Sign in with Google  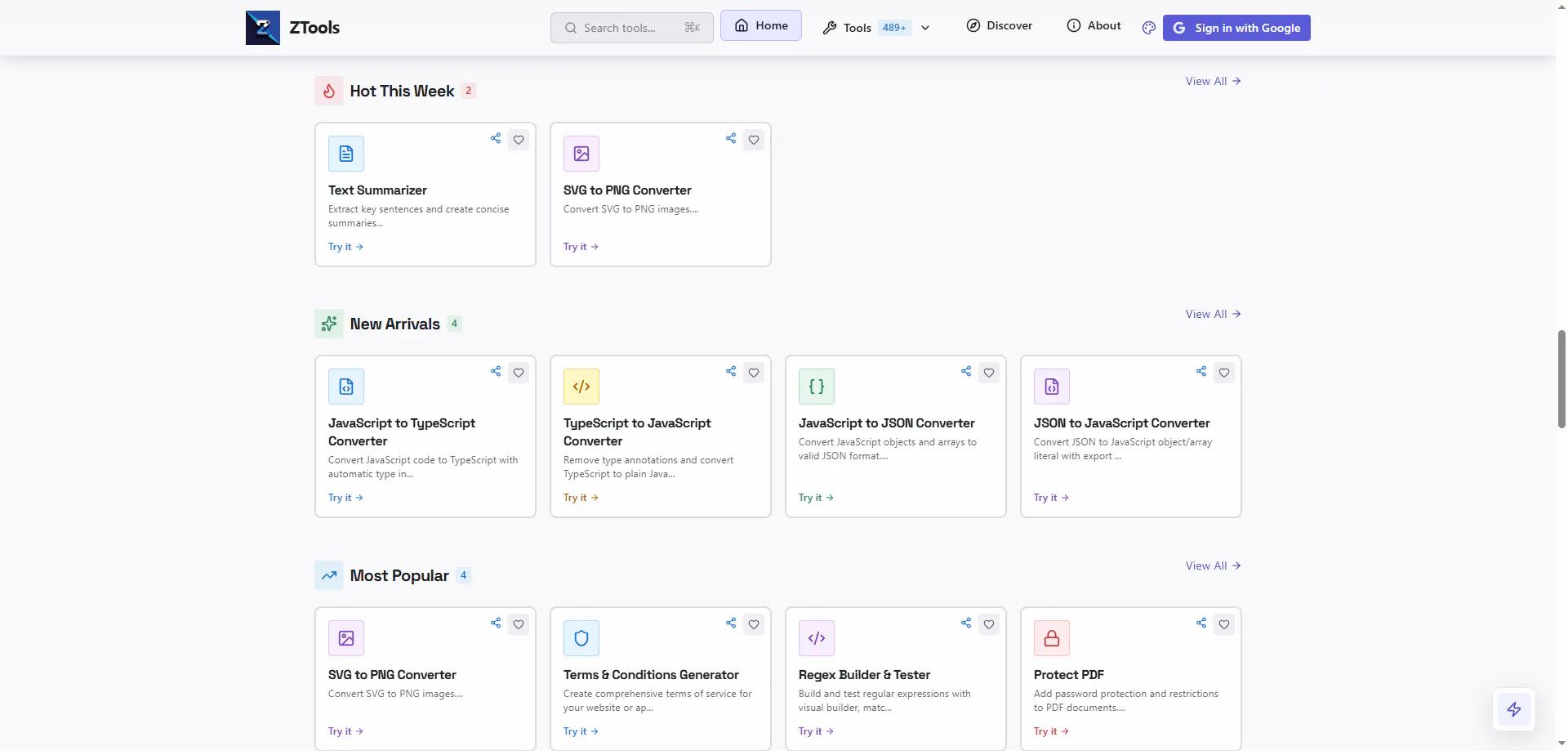click(x=1236, y=28)
